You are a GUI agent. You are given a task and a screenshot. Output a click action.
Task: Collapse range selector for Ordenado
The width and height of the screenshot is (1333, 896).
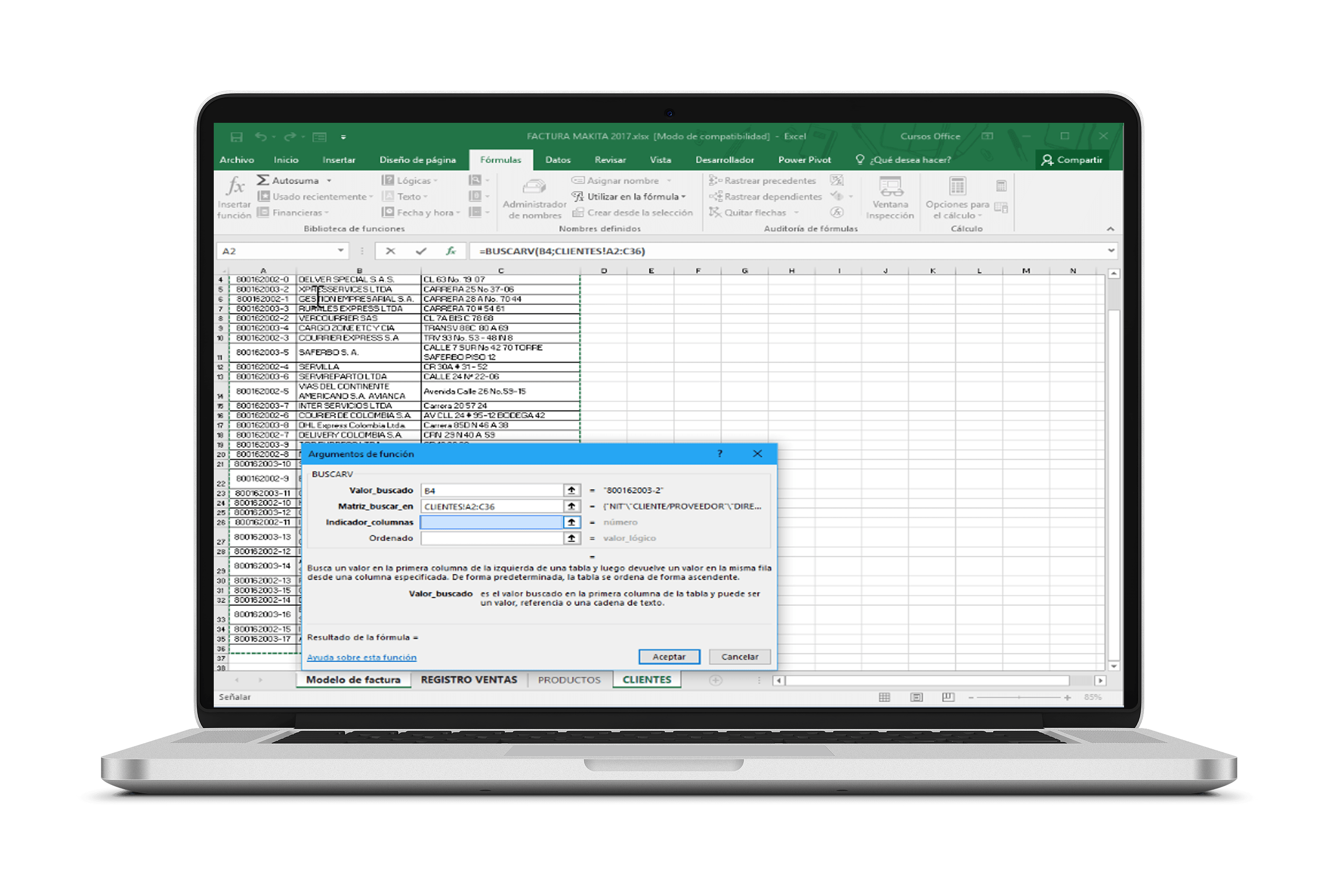tap(571, 538)
